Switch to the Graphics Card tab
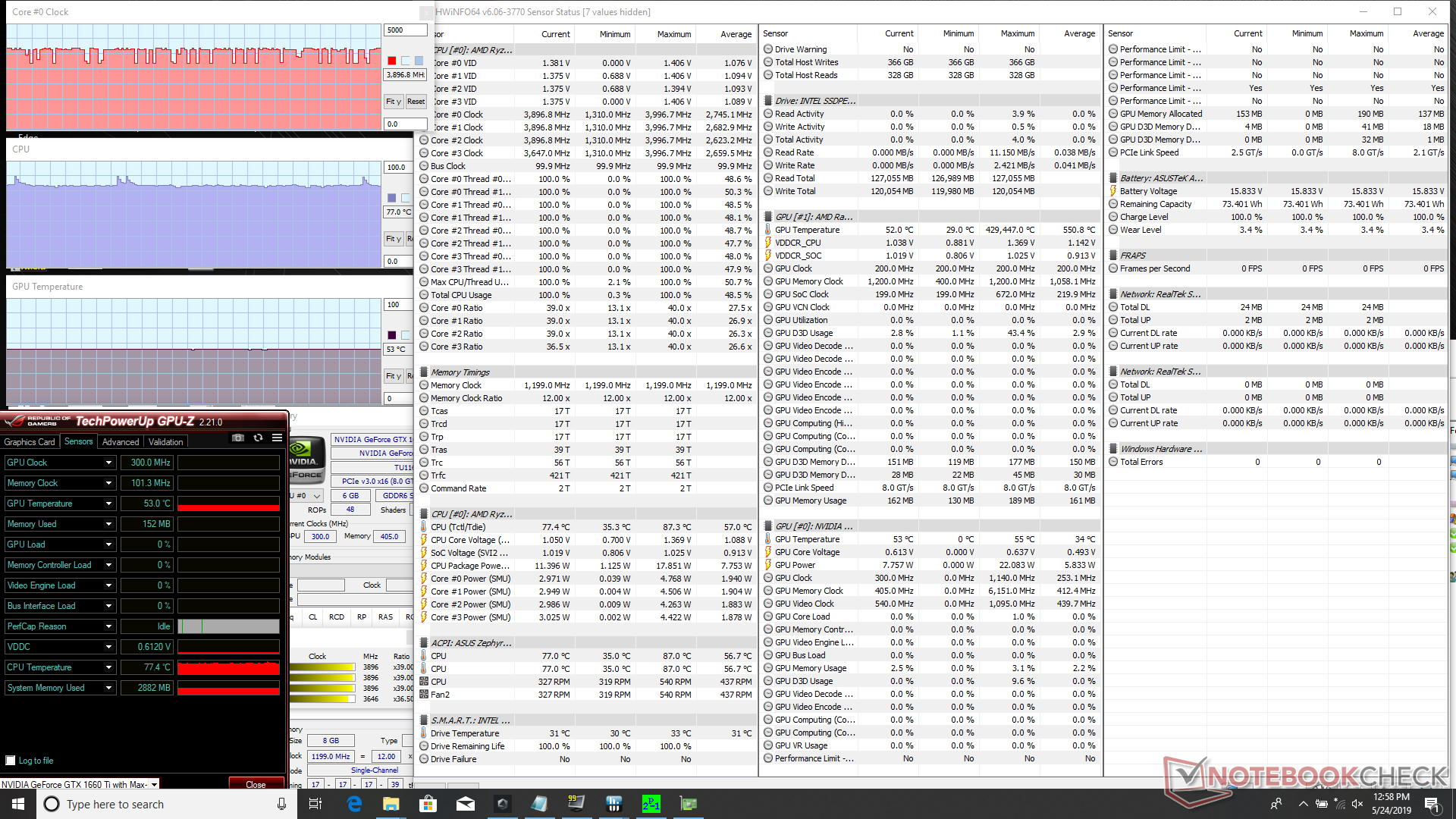 (x=30, y=442)
